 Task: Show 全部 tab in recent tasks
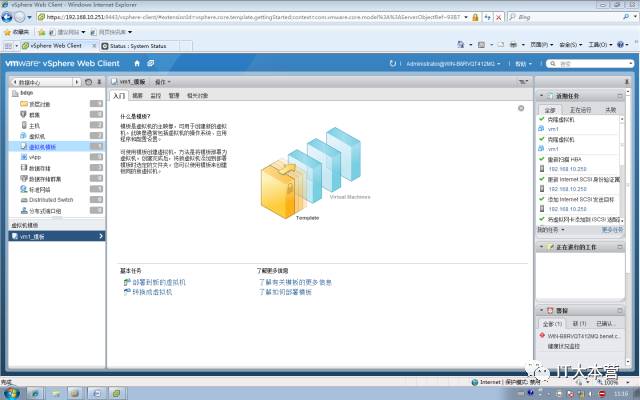(x=550, y=110)
